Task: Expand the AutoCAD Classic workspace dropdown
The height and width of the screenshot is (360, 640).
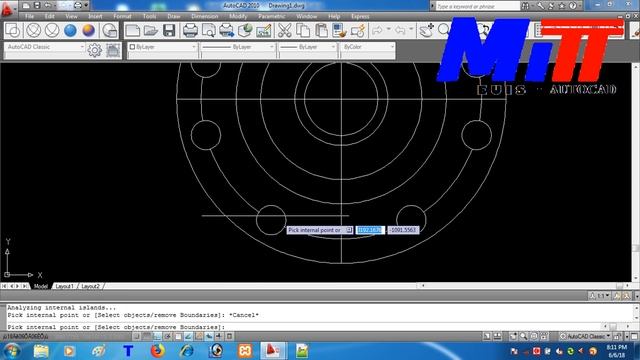Action: pyautogui.click(x=82, y=47)
